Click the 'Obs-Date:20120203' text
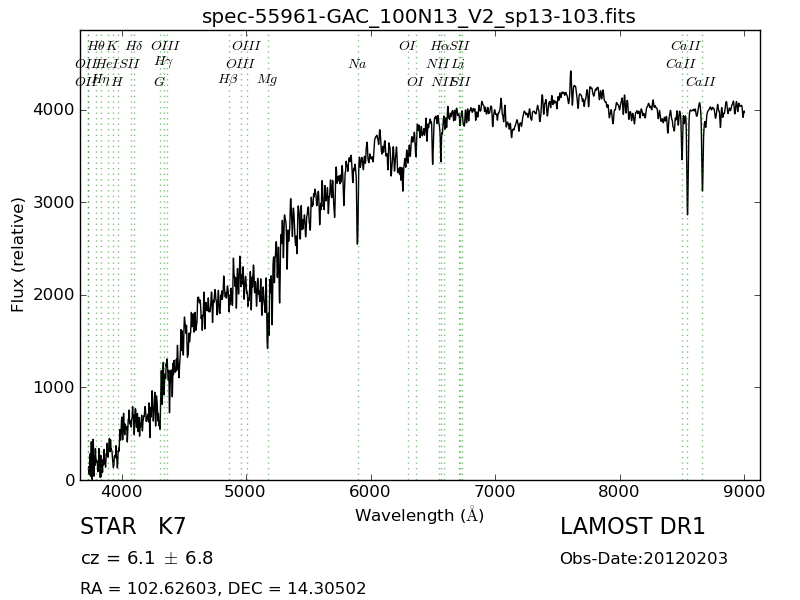Image resolution: width=800 pixels, height=600 pixels. pos(644,559)
